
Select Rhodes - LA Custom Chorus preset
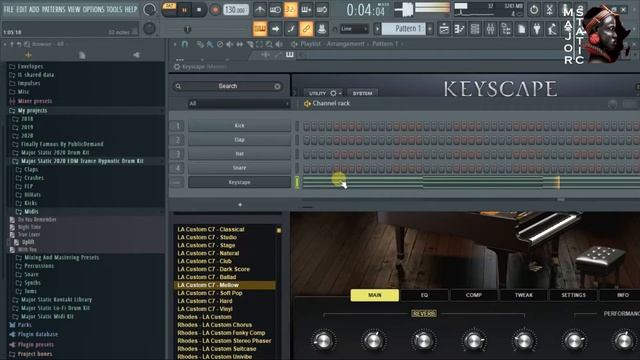(214, 325)
